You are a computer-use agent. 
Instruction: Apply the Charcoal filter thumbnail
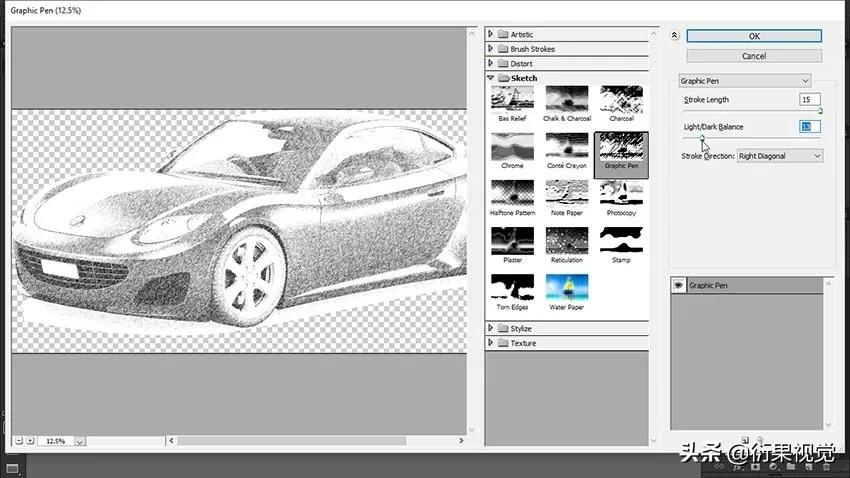point(621,99)
